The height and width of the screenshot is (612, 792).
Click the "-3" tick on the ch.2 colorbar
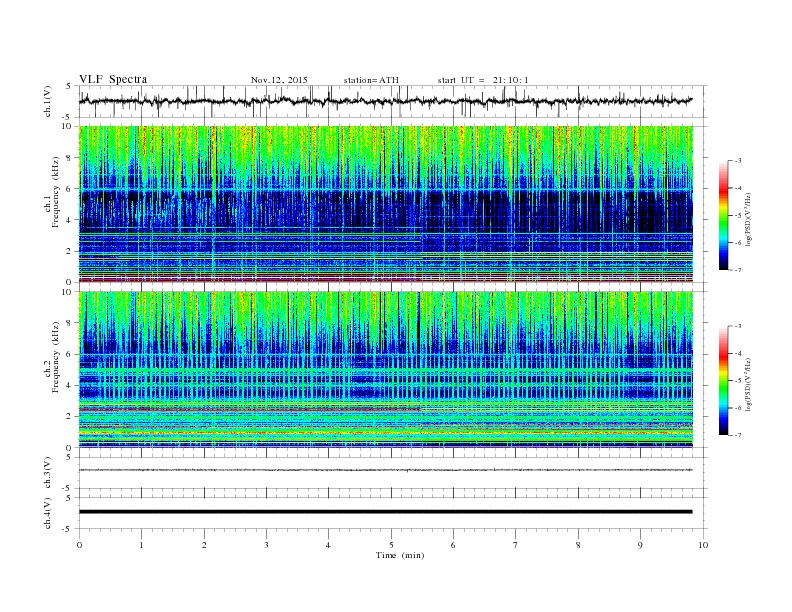738,326
